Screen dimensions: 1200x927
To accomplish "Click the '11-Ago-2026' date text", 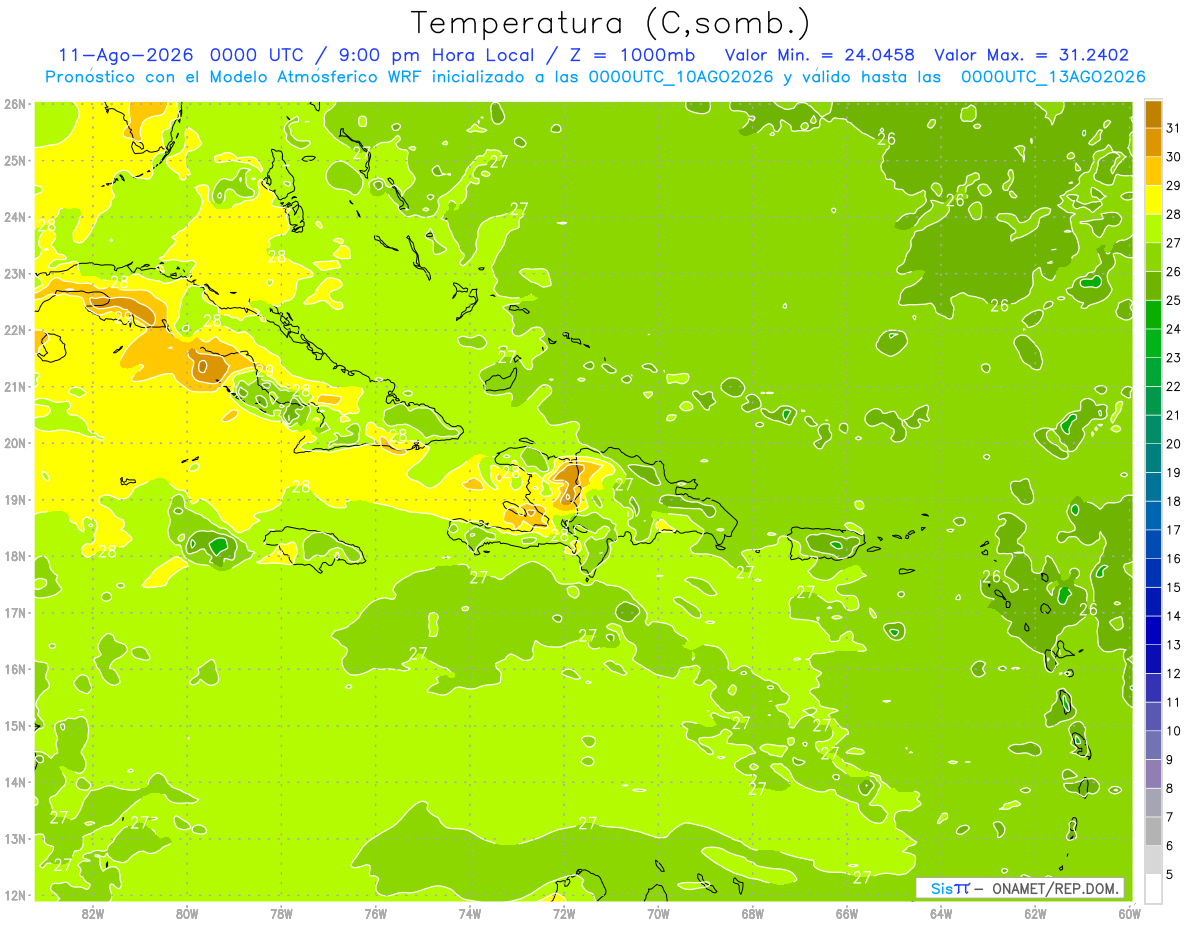I will tap(126, 55).
